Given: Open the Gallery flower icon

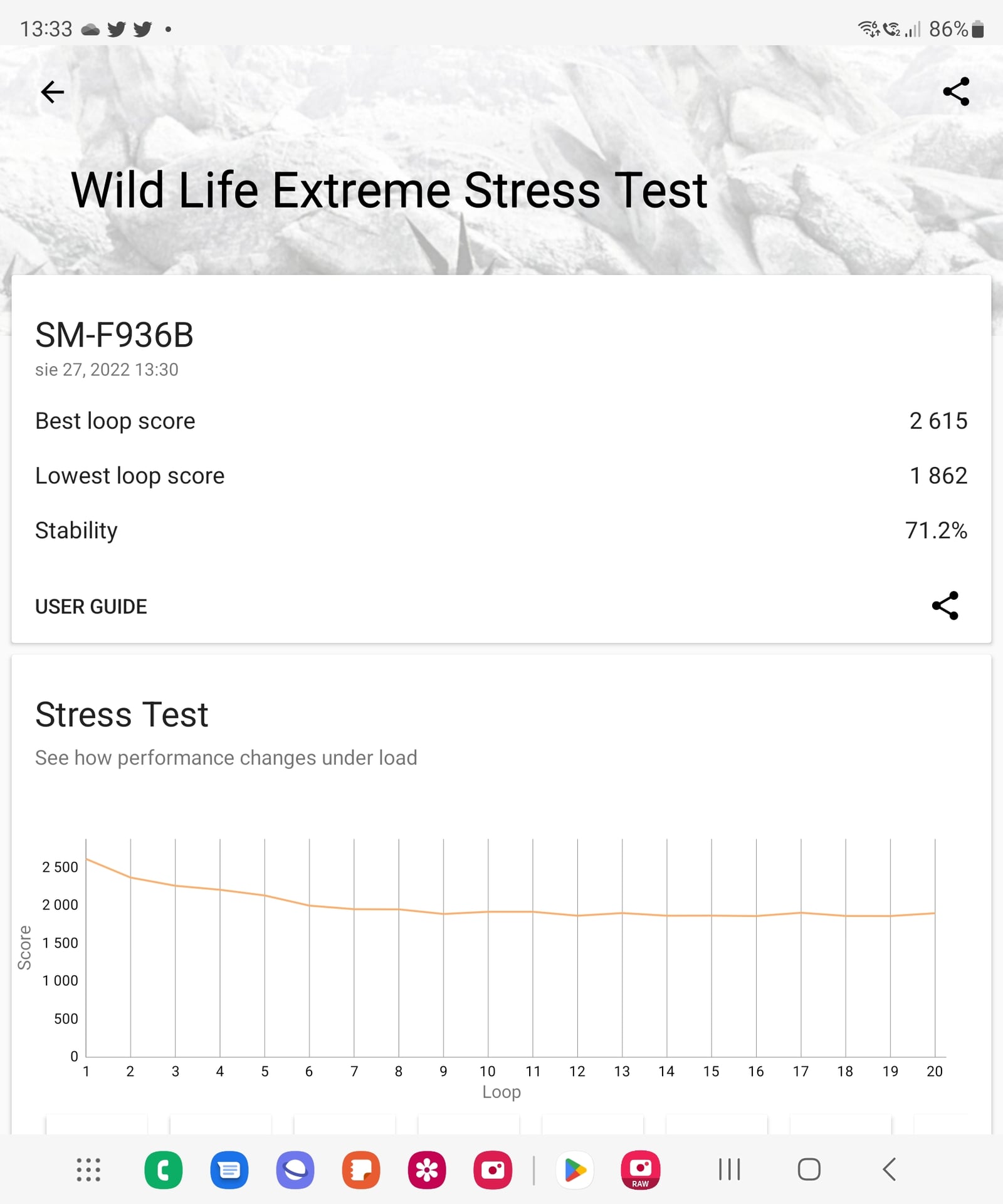Looking at the screenshot, I should point(427,1170).
